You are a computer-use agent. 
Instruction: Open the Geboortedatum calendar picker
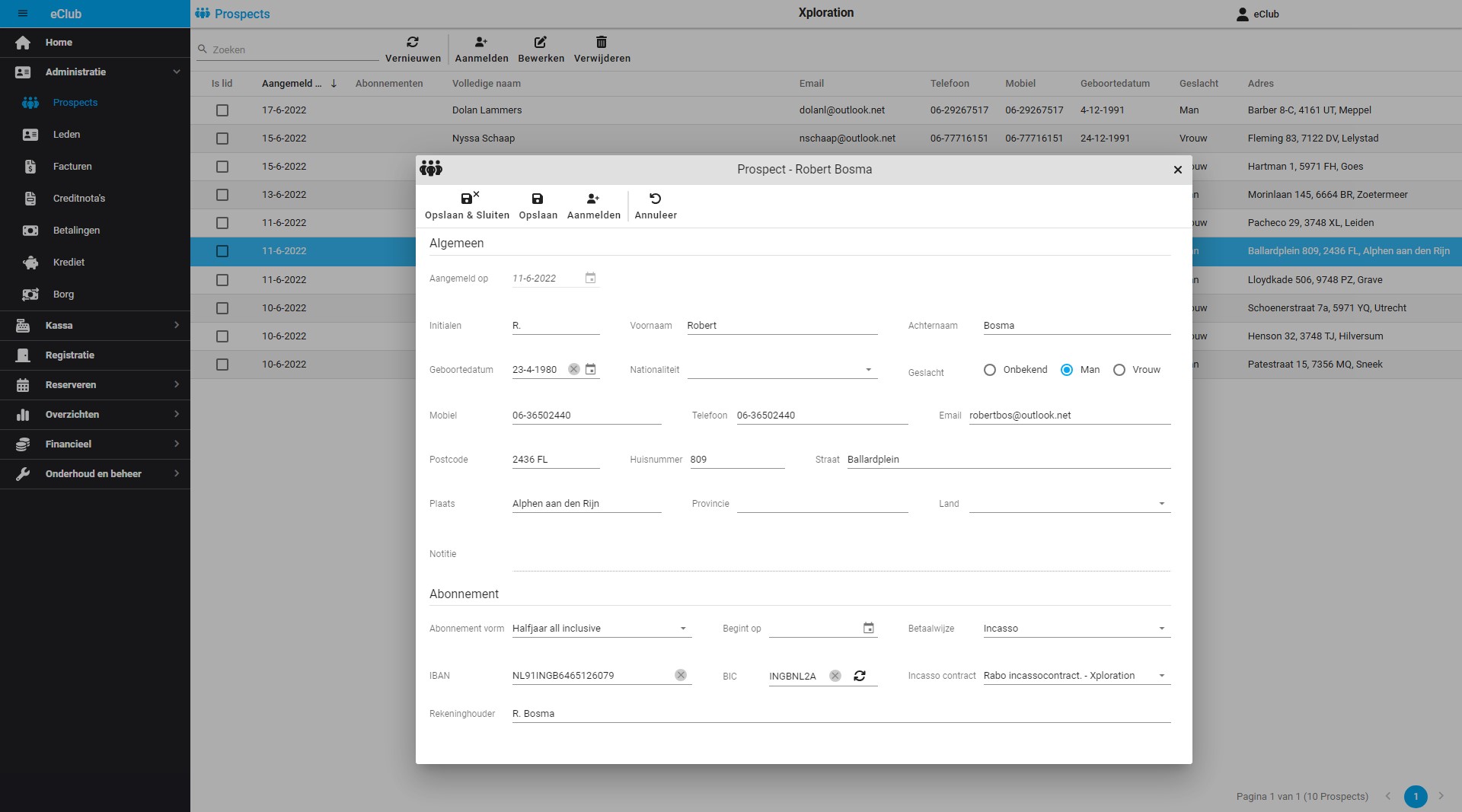[590, 369]
